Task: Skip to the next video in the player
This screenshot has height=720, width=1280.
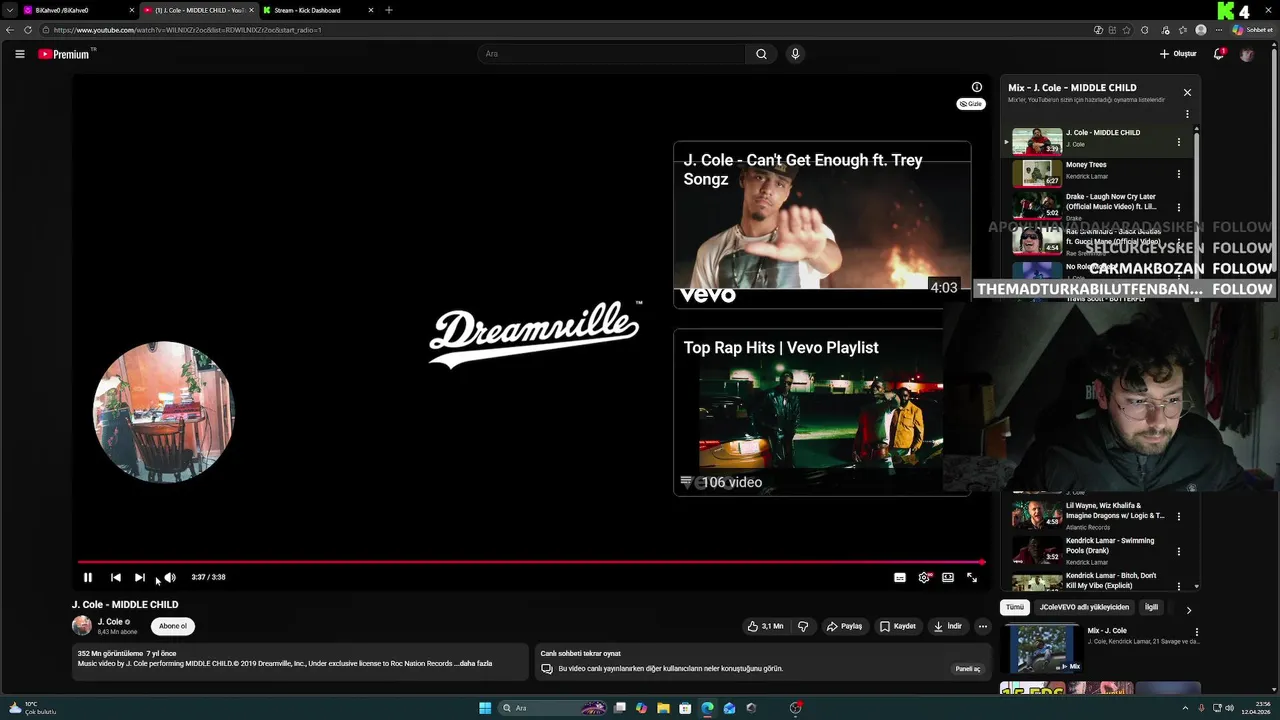Action: click(140, 577)
